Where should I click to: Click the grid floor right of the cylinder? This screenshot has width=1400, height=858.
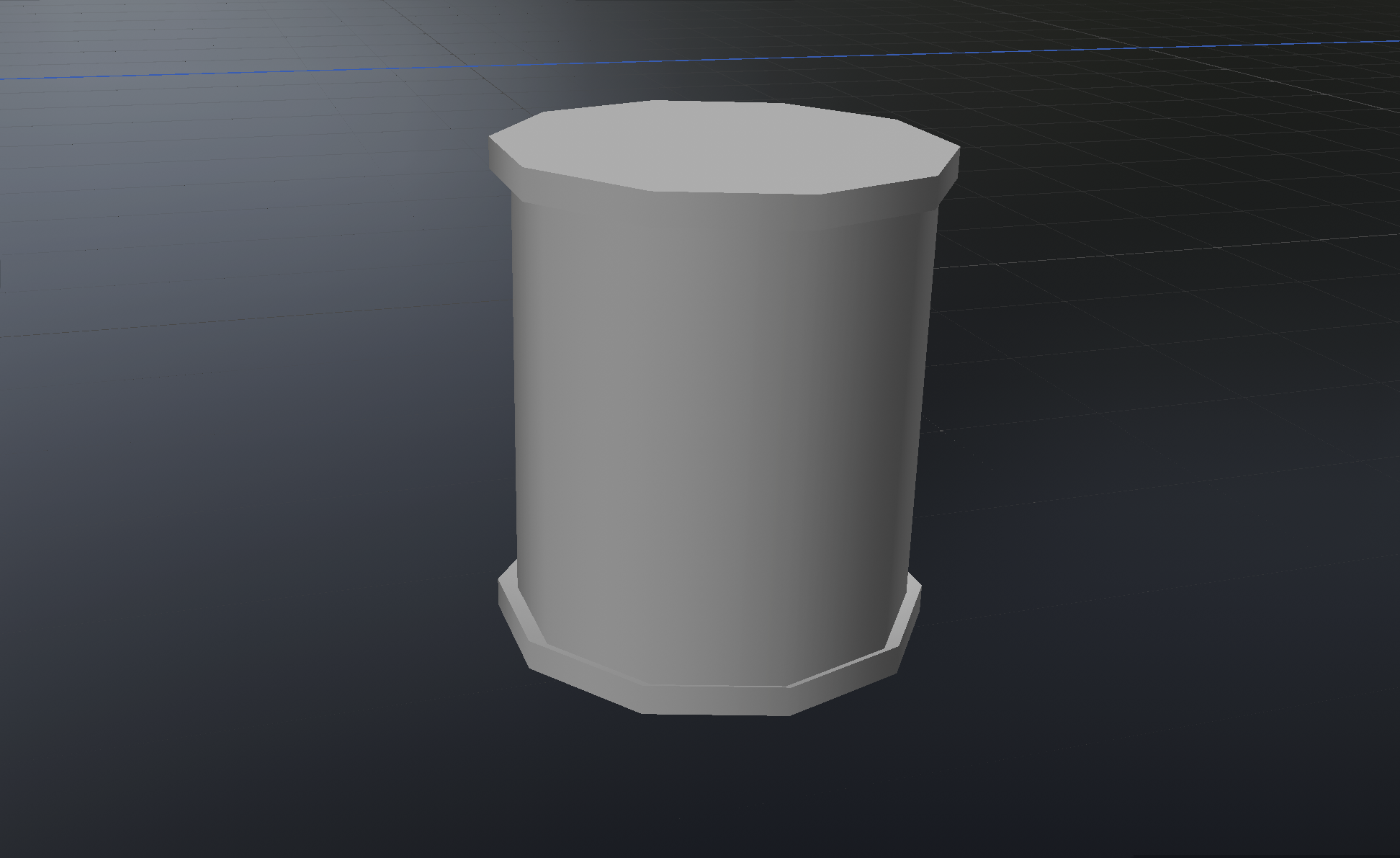1152,432
